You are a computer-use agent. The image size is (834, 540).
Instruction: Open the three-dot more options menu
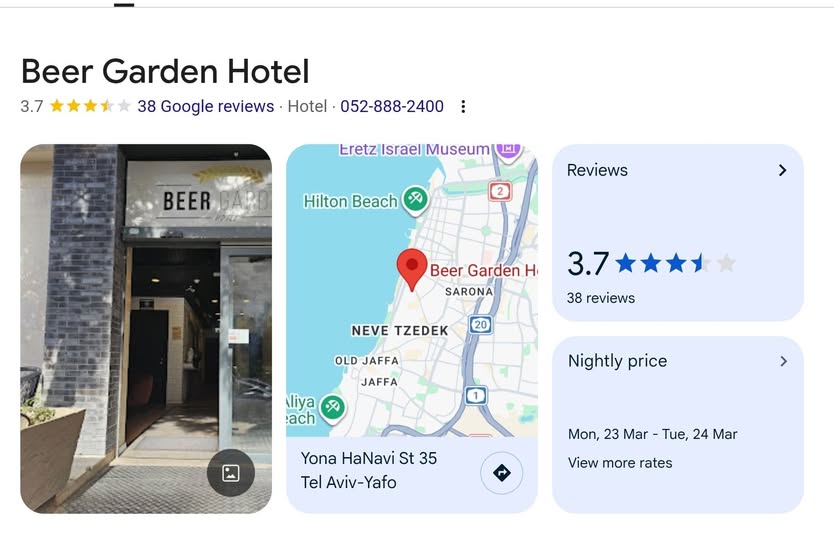pos(463,106)
